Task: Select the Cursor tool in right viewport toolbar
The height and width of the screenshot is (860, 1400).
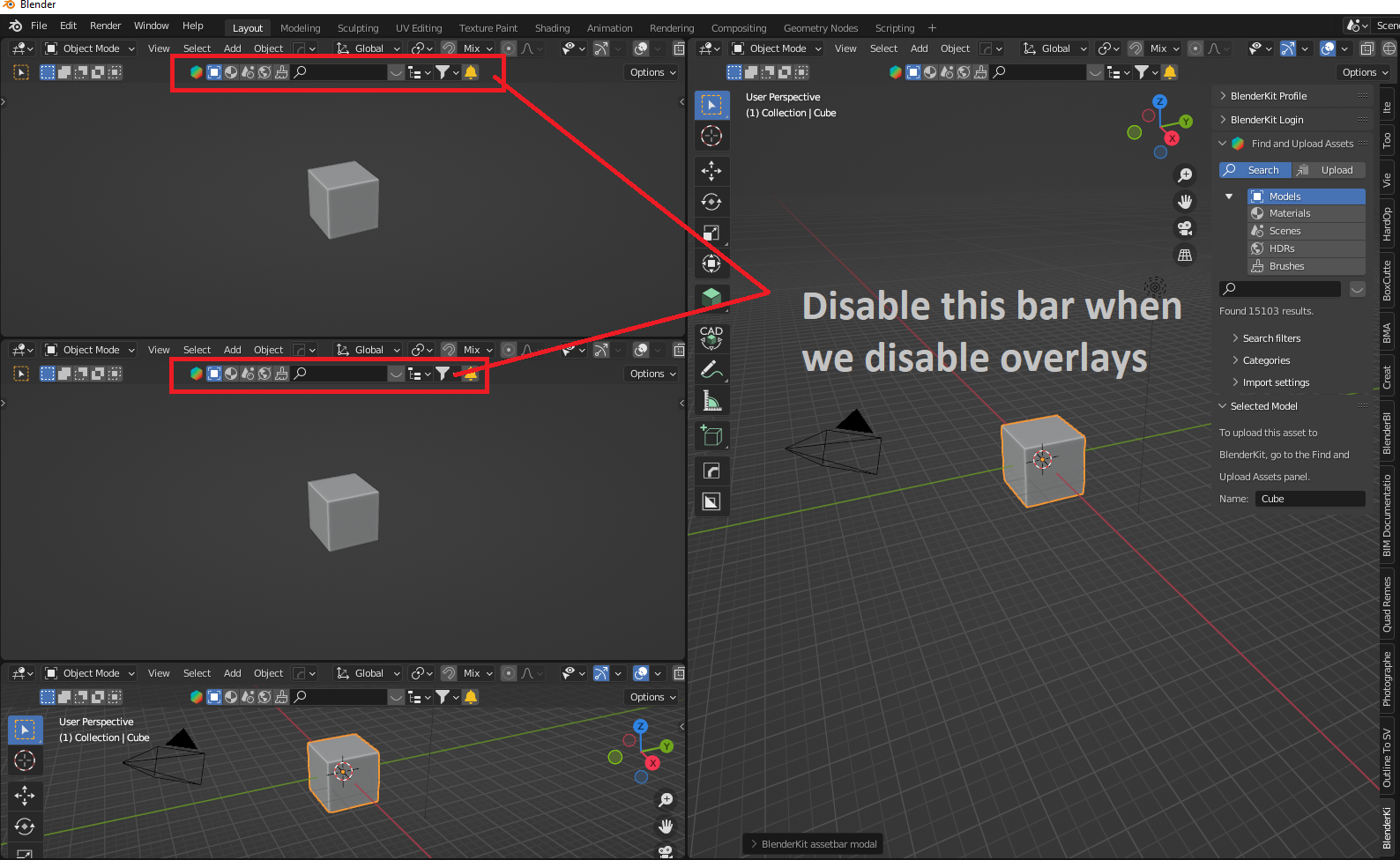Action: click(x=711, y=136)
